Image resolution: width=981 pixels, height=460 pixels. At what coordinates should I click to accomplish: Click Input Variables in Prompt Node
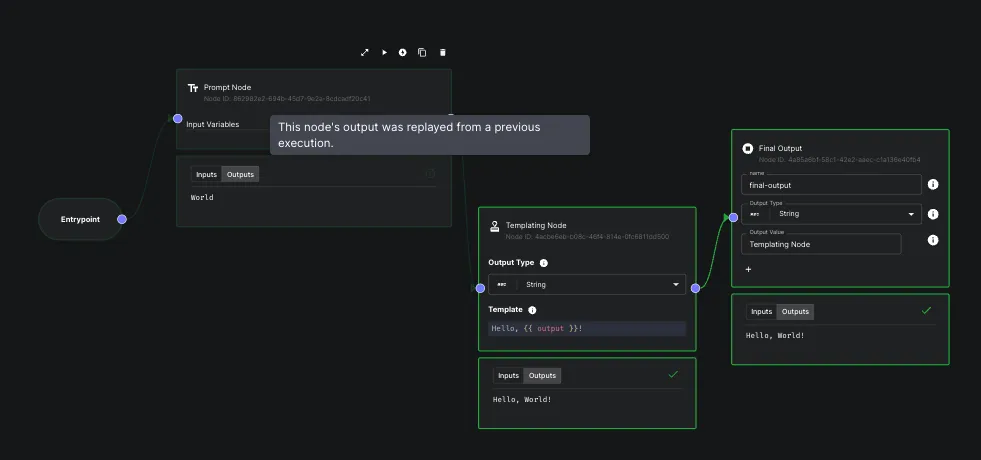coord(213,125)
